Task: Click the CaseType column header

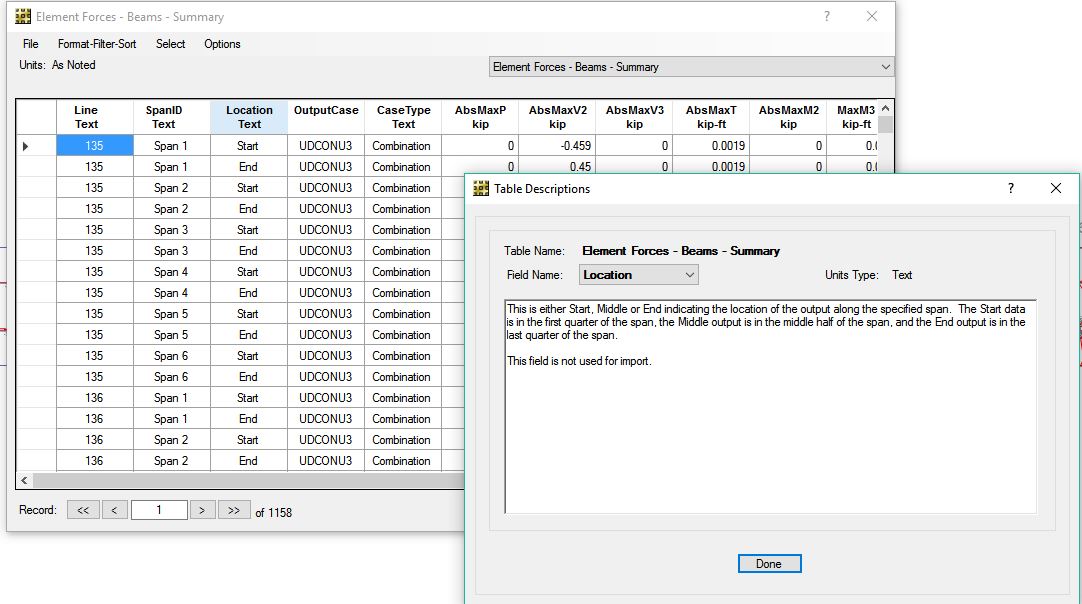Action: [x=404, y=117]
